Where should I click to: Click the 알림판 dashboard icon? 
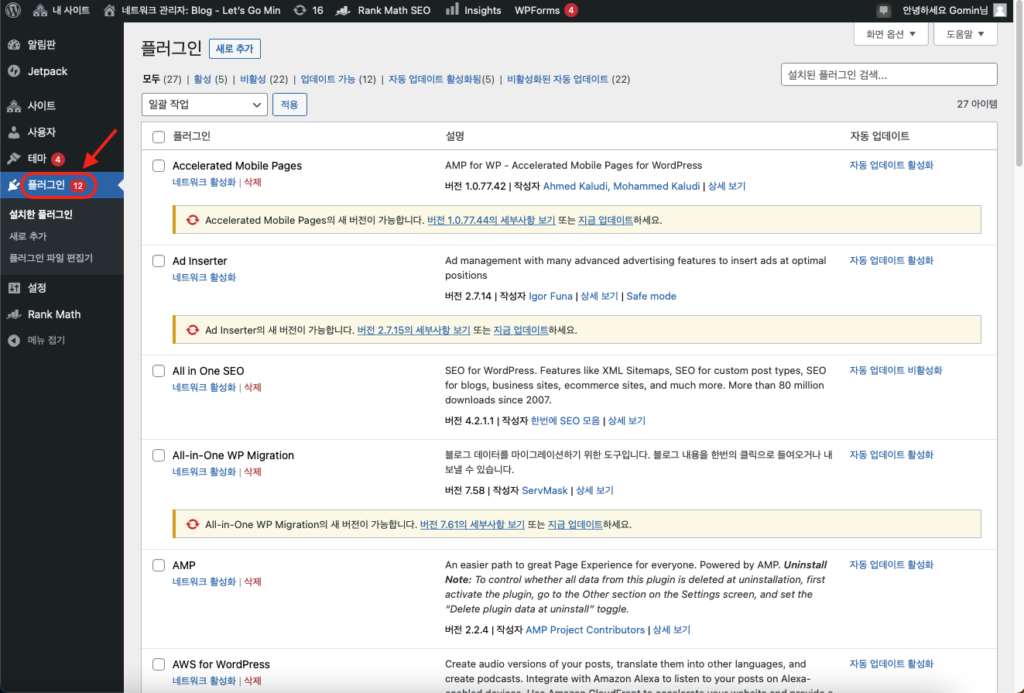14,44
